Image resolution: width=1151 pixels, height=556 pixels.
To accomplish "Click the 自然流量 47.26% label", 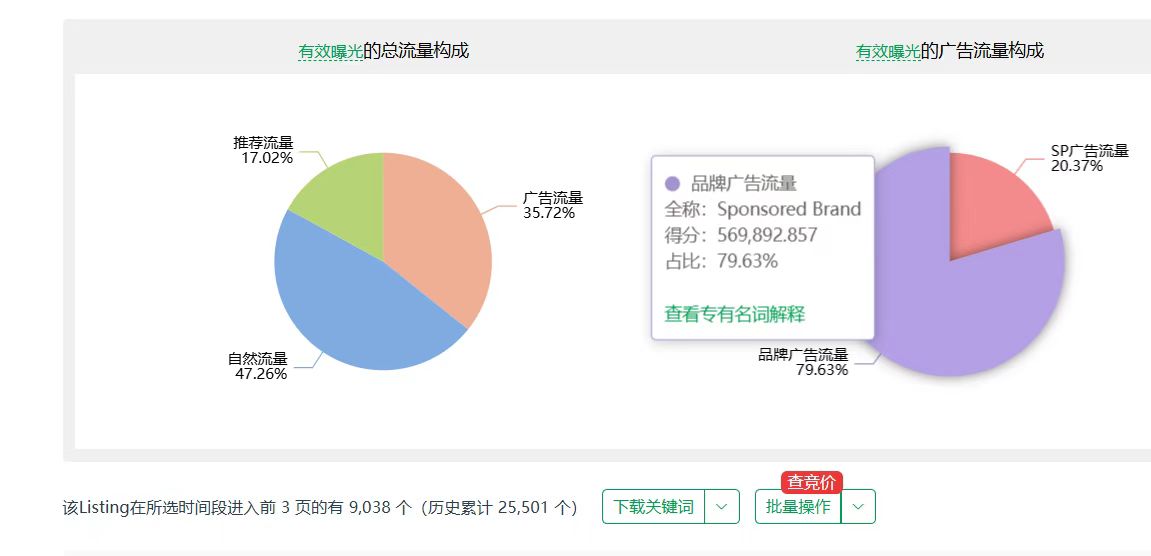I will (x=258, y=366).
